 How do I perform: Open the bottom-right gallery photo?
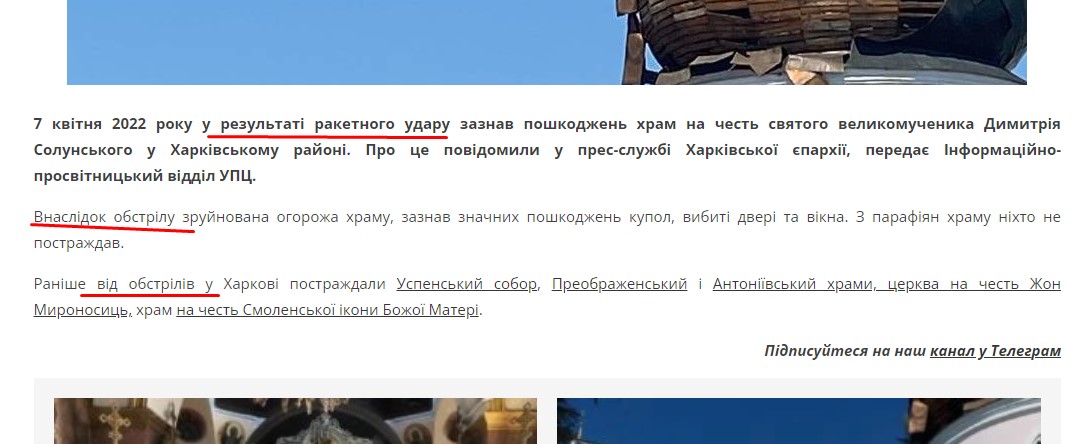coord(800,421)
